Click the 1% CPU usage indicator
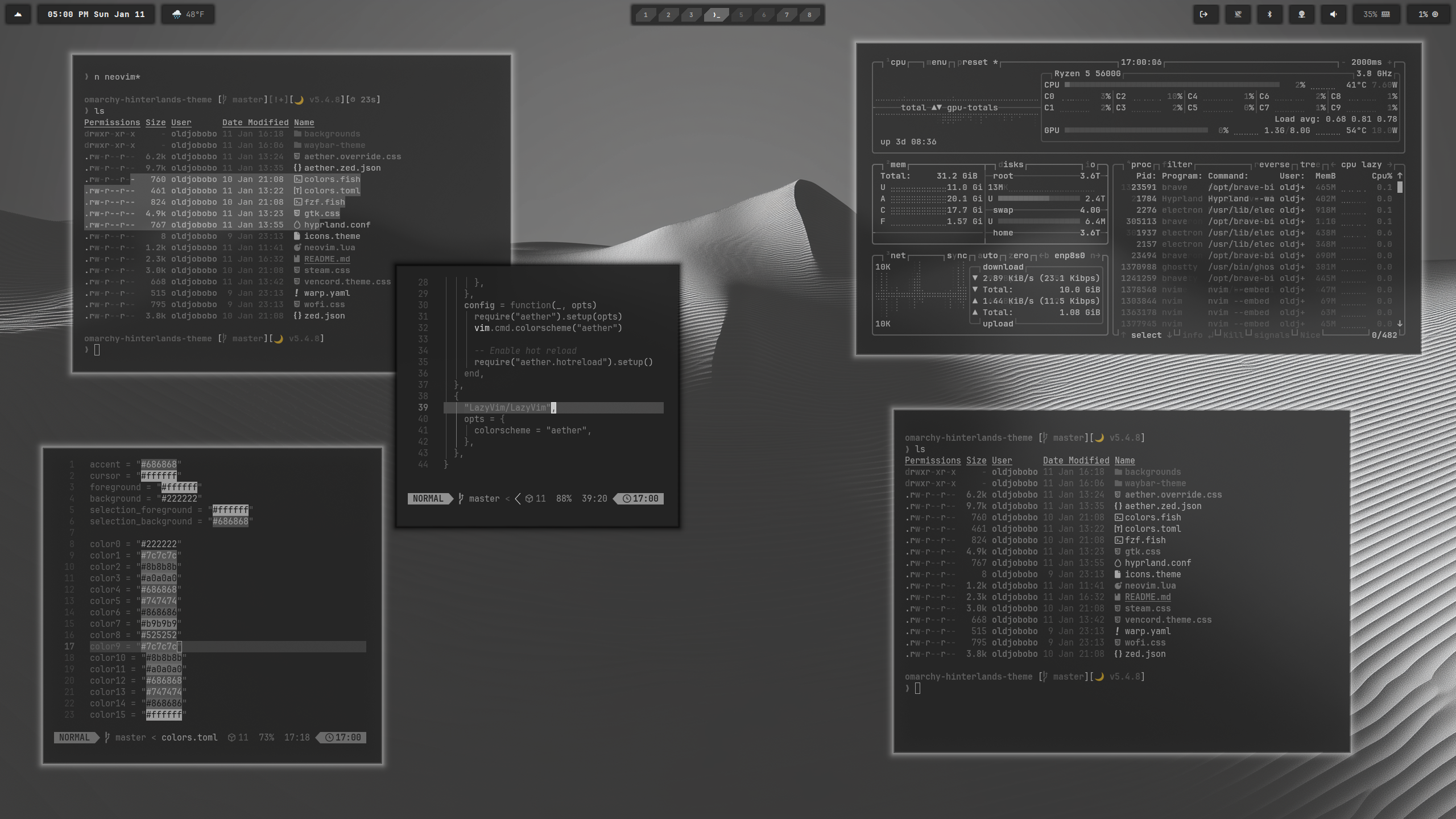The image size is (1456, 819). coord(1428,14)
